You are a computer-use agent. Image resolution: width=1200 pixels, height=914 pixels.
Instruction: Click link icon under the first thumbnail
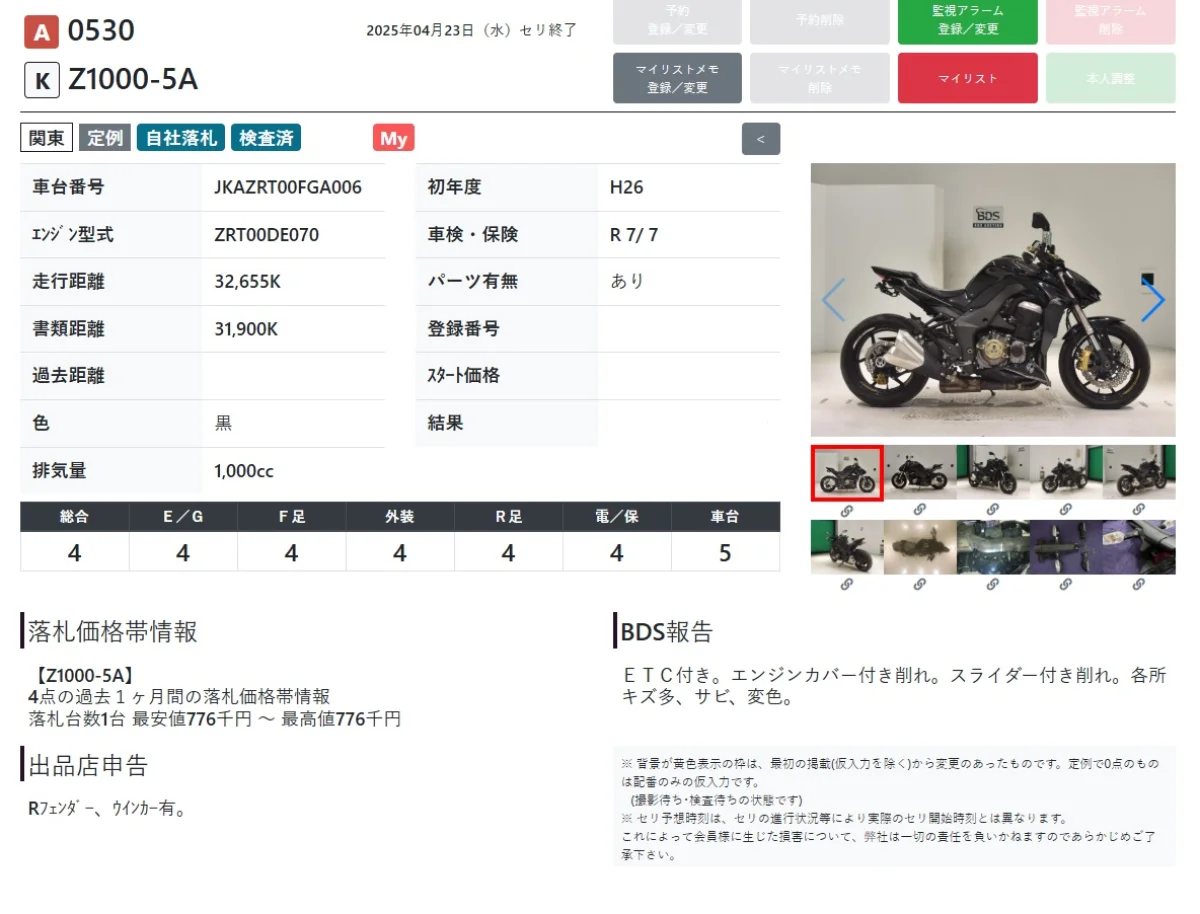pyautogui.click(x=846, y=510)
